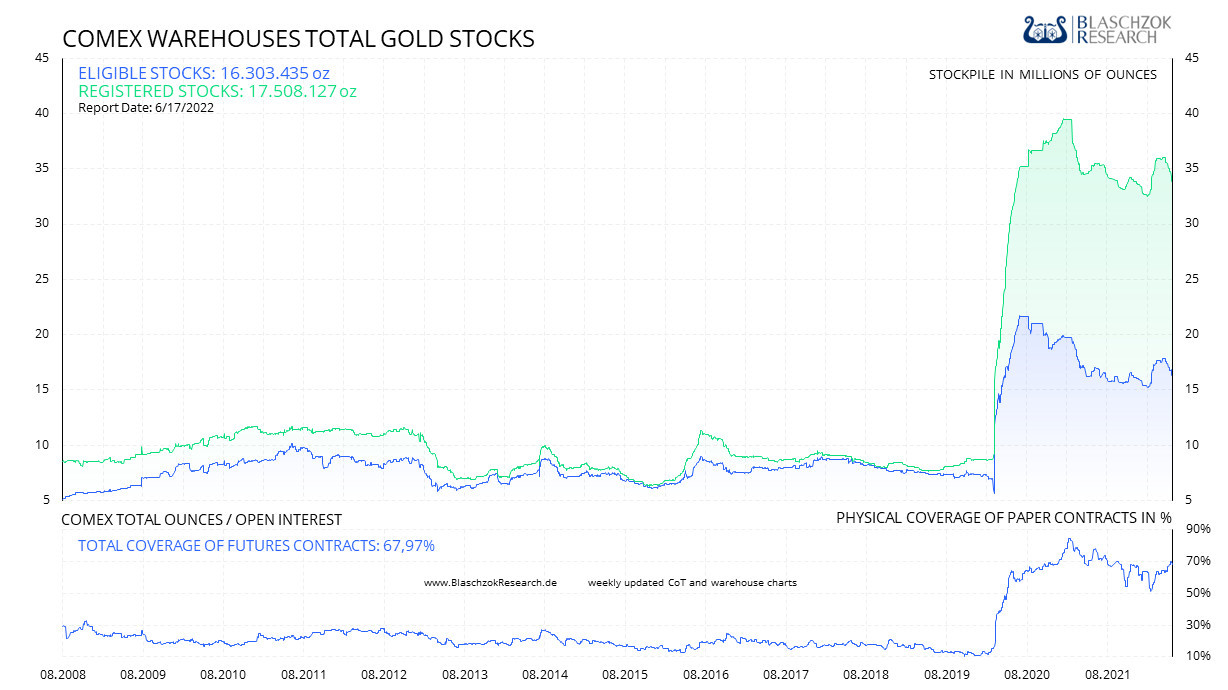
Task: Click the 45 tick on the left y-axis
Action: click(42, 58)
